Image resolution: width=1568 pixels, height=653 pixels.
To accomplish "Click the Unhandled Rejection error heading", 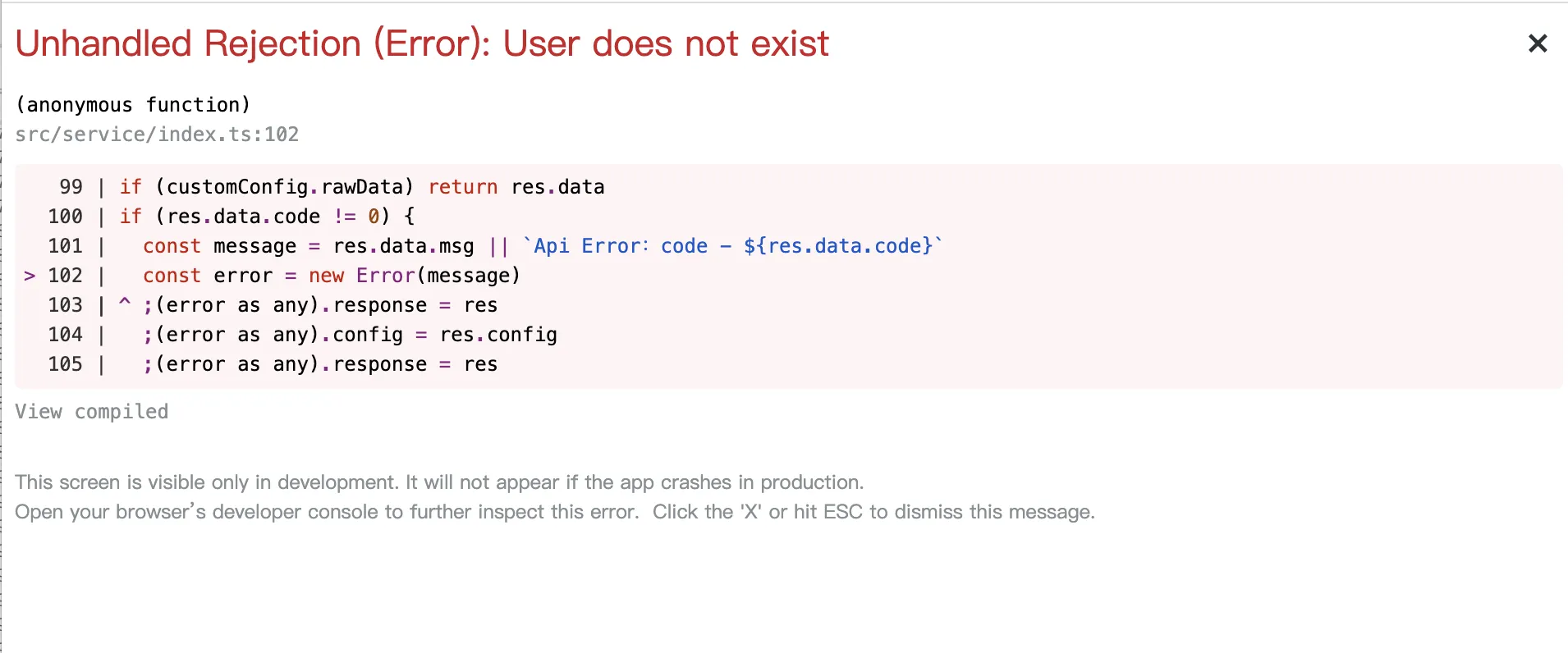I will pos(422,44).
